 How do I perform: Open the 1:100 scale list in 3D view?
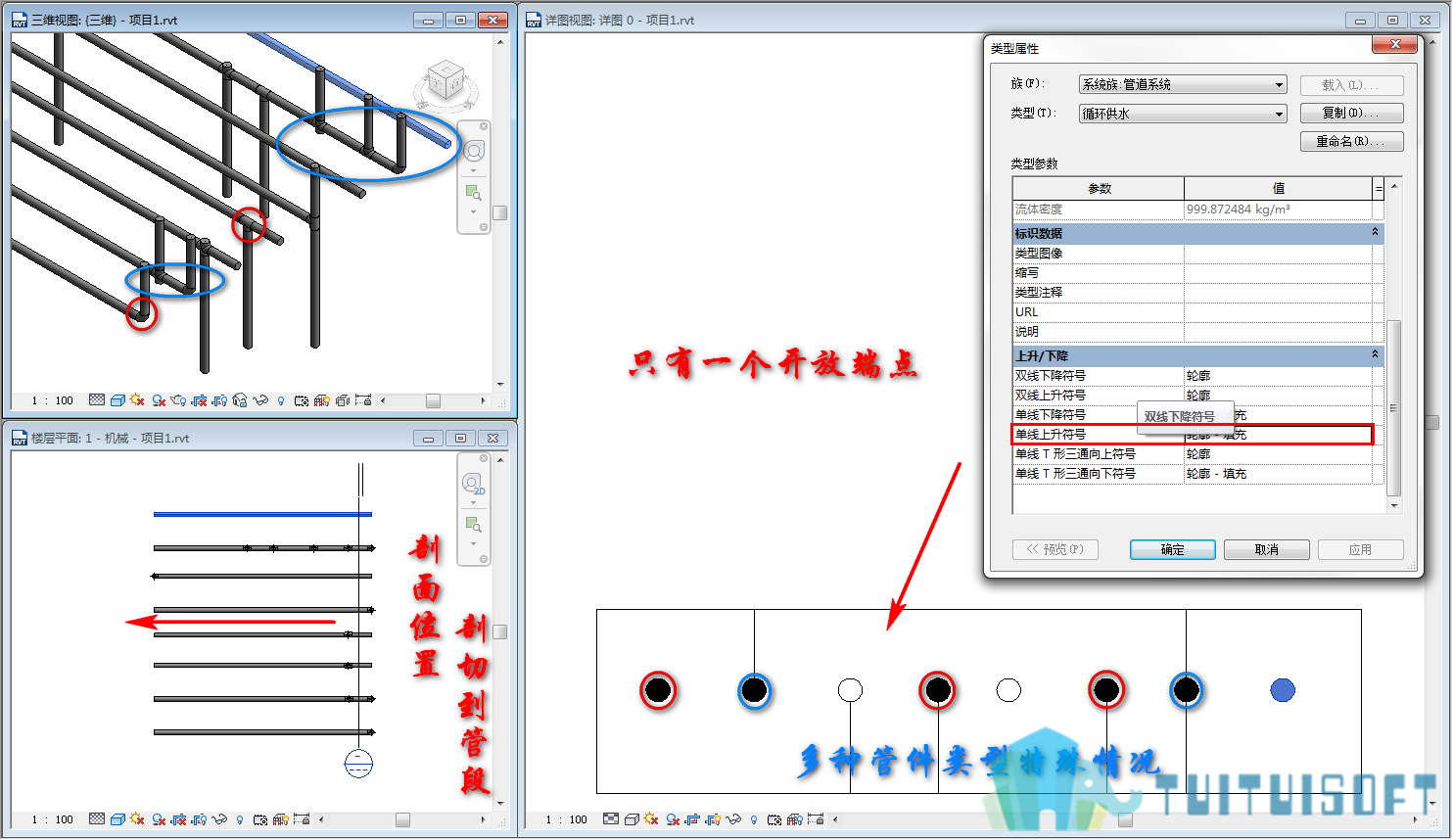click(53, 400)
